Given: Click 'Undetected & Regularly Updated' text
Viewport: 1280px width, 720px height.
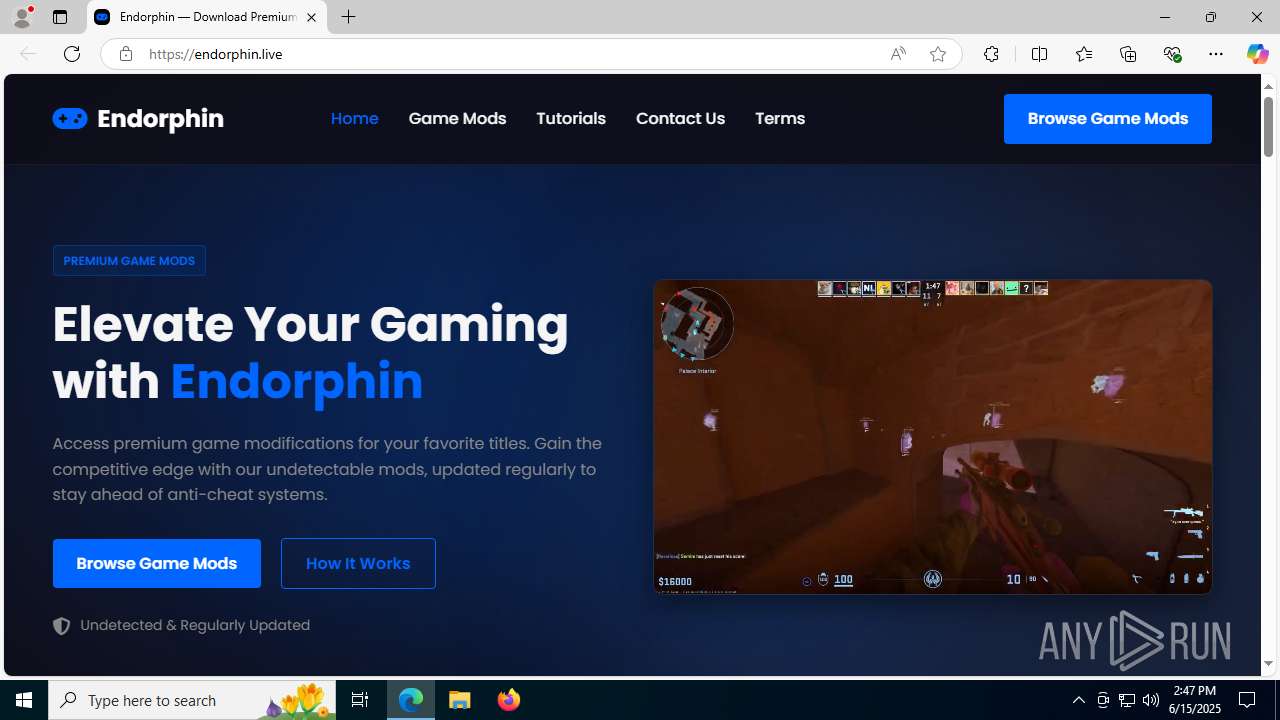Looking at the screenshot, I should point(195,625).
